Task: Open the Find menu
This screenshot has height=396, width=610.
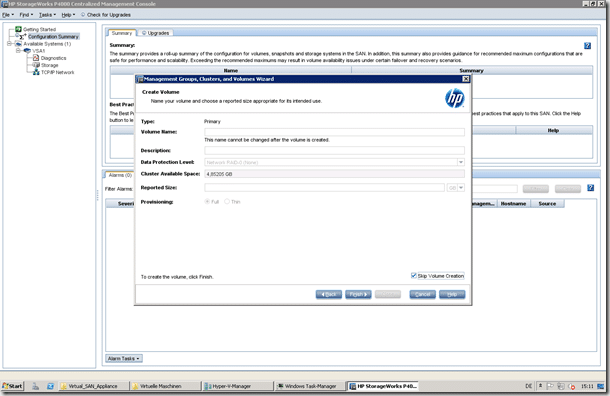Action: 26,15
